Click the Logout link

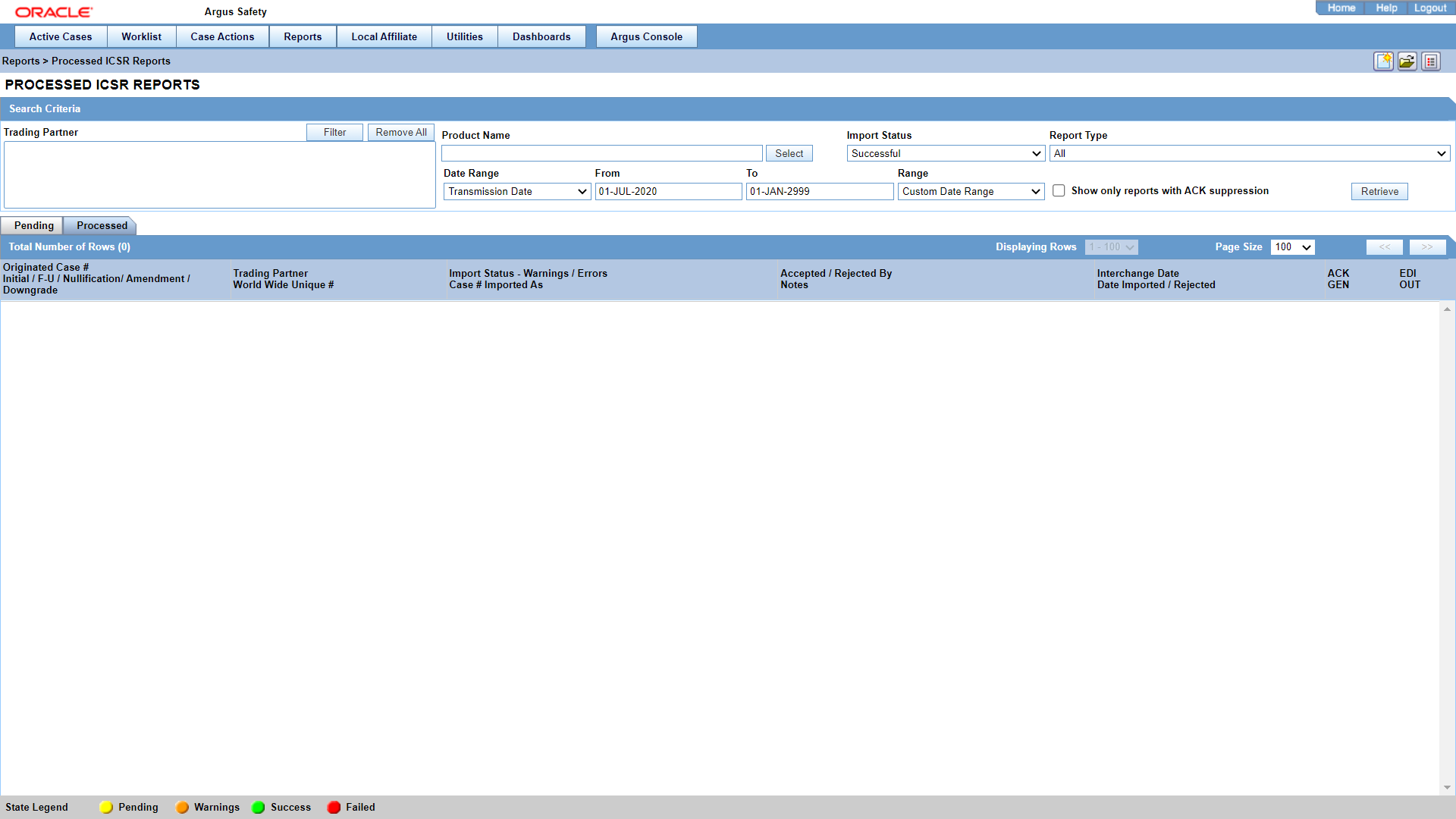[1430, 8]
